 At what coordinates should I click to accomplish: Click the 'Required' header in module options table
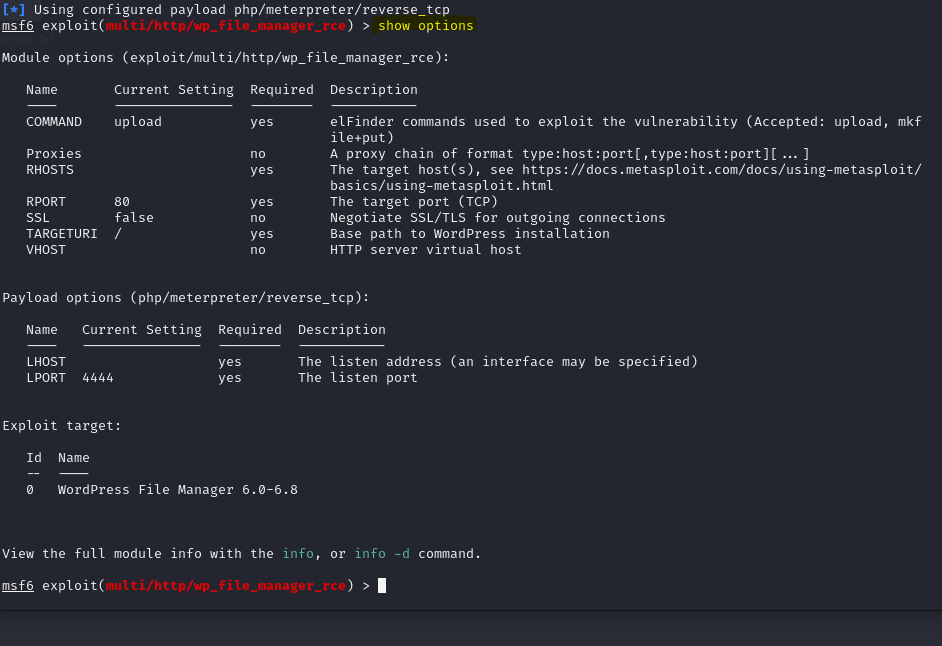282,90
